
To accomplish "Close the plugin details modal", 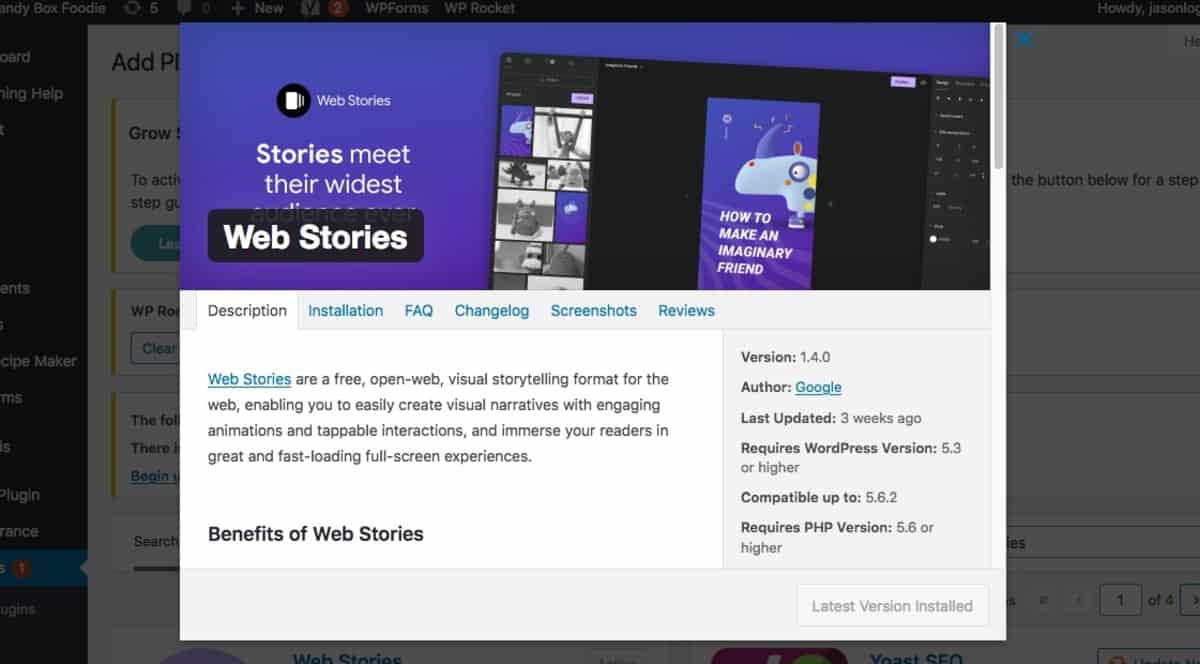I will [x=1024, y=39].
